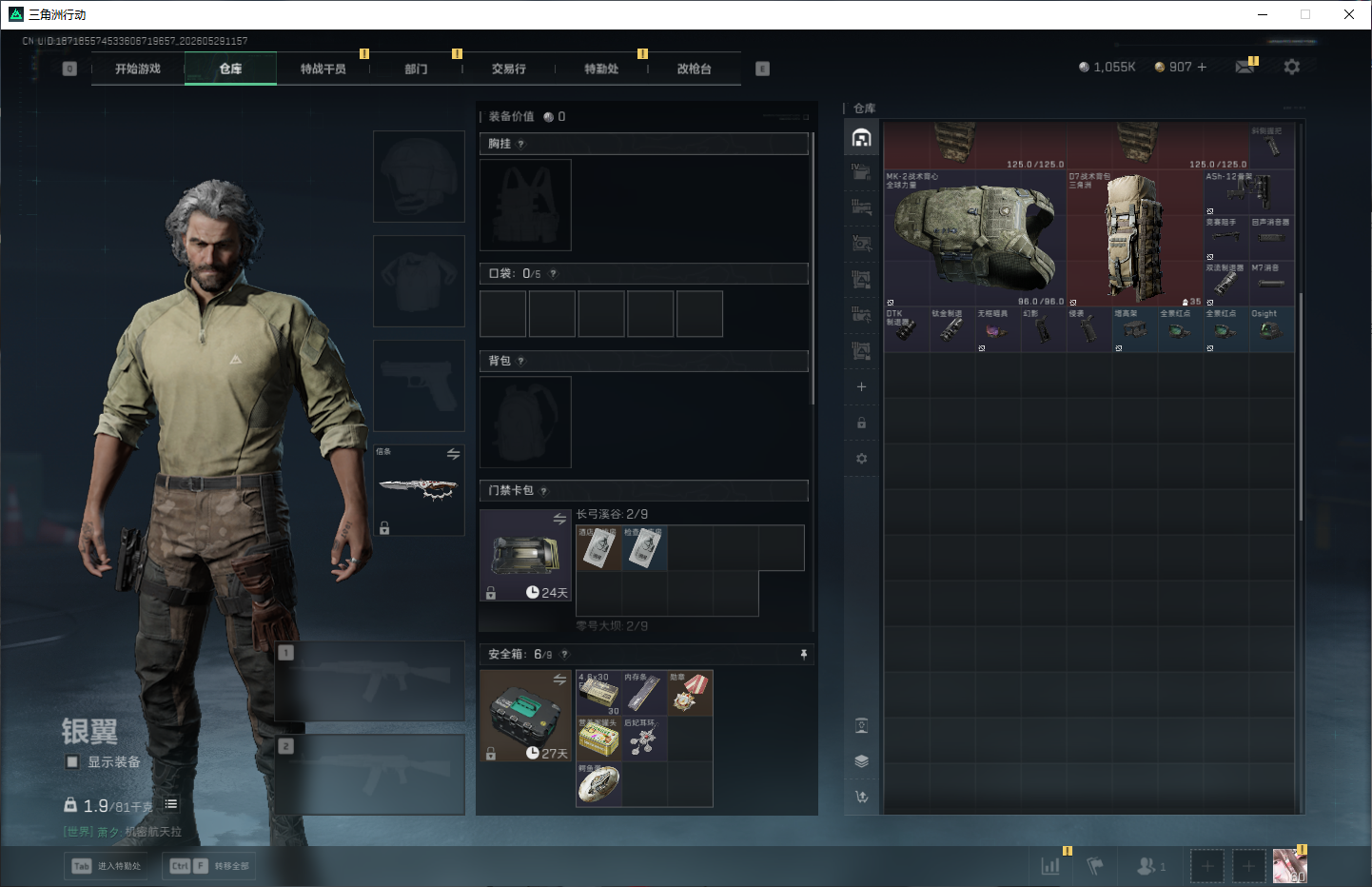
Task: Open the weight details list icon
Action: (x=171, y=804)
